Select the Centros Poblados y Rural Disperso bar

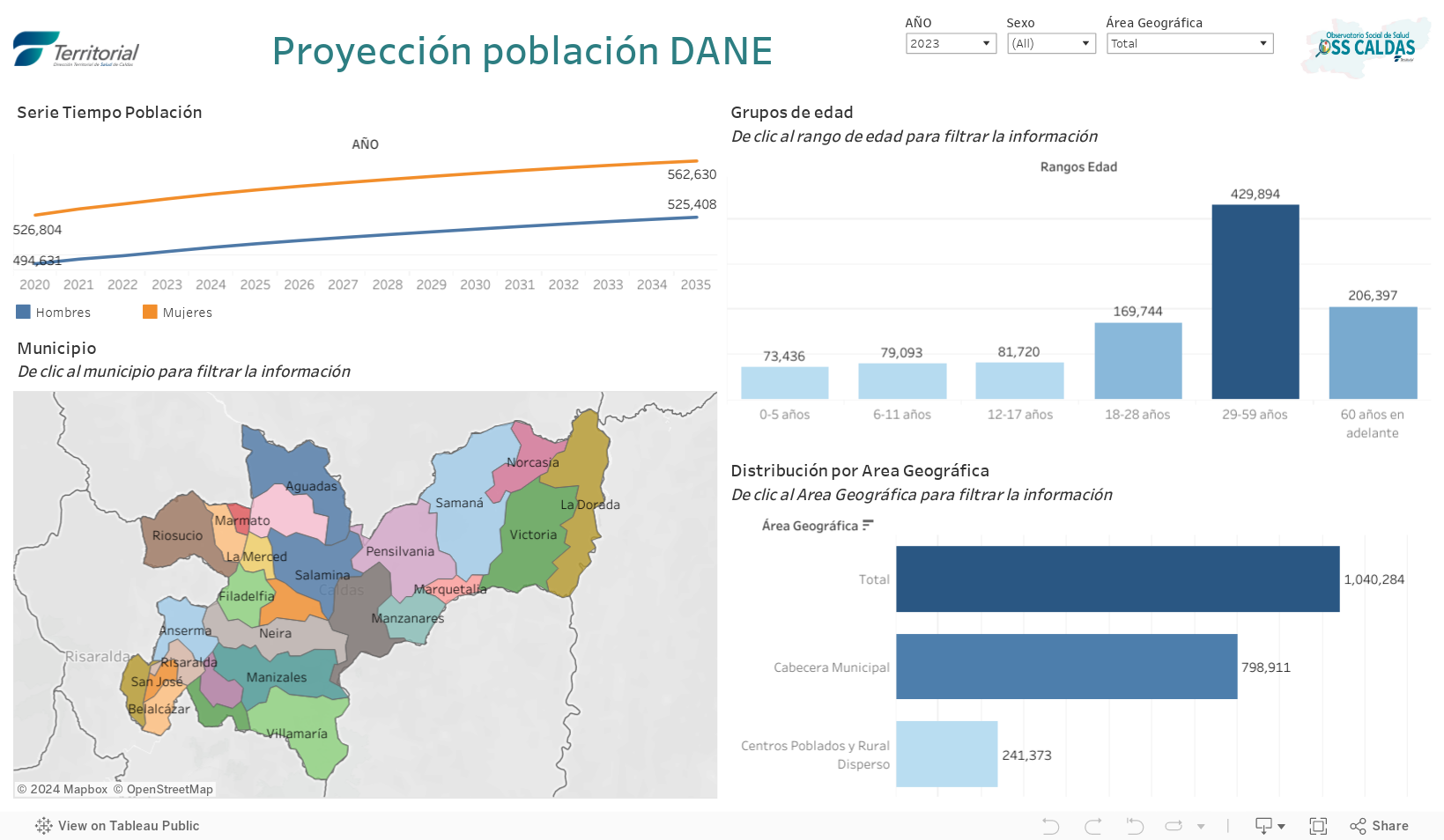click(946, 755)
